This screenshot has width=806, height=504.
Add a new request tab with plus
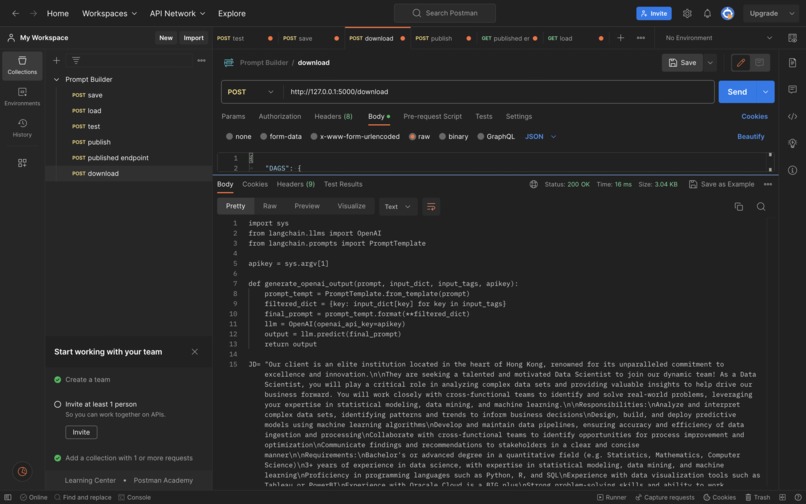pos(620,38)
